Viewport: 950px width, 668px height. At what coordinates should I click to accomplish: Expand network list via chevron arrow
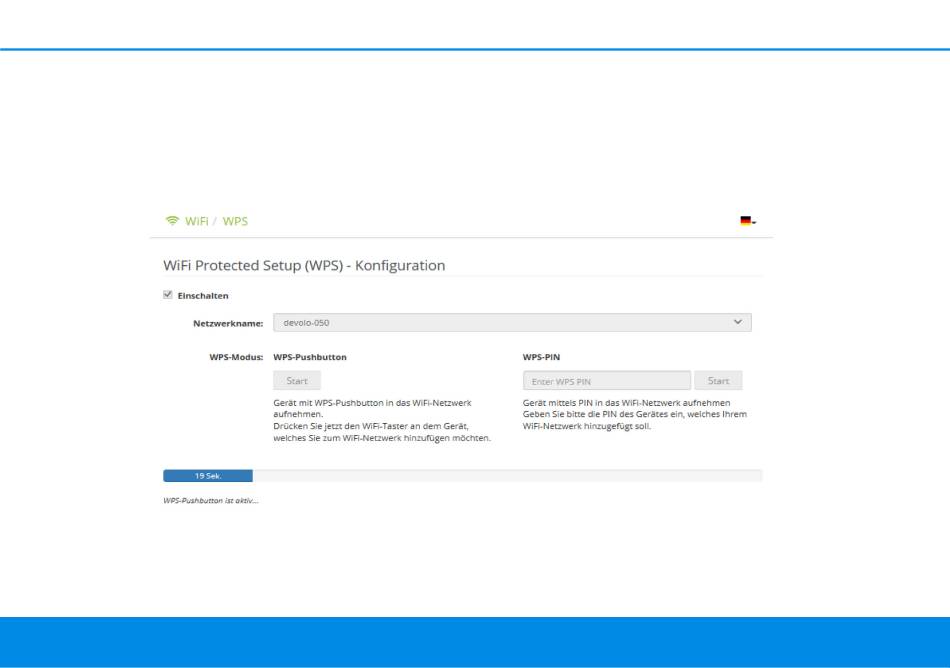738,322
